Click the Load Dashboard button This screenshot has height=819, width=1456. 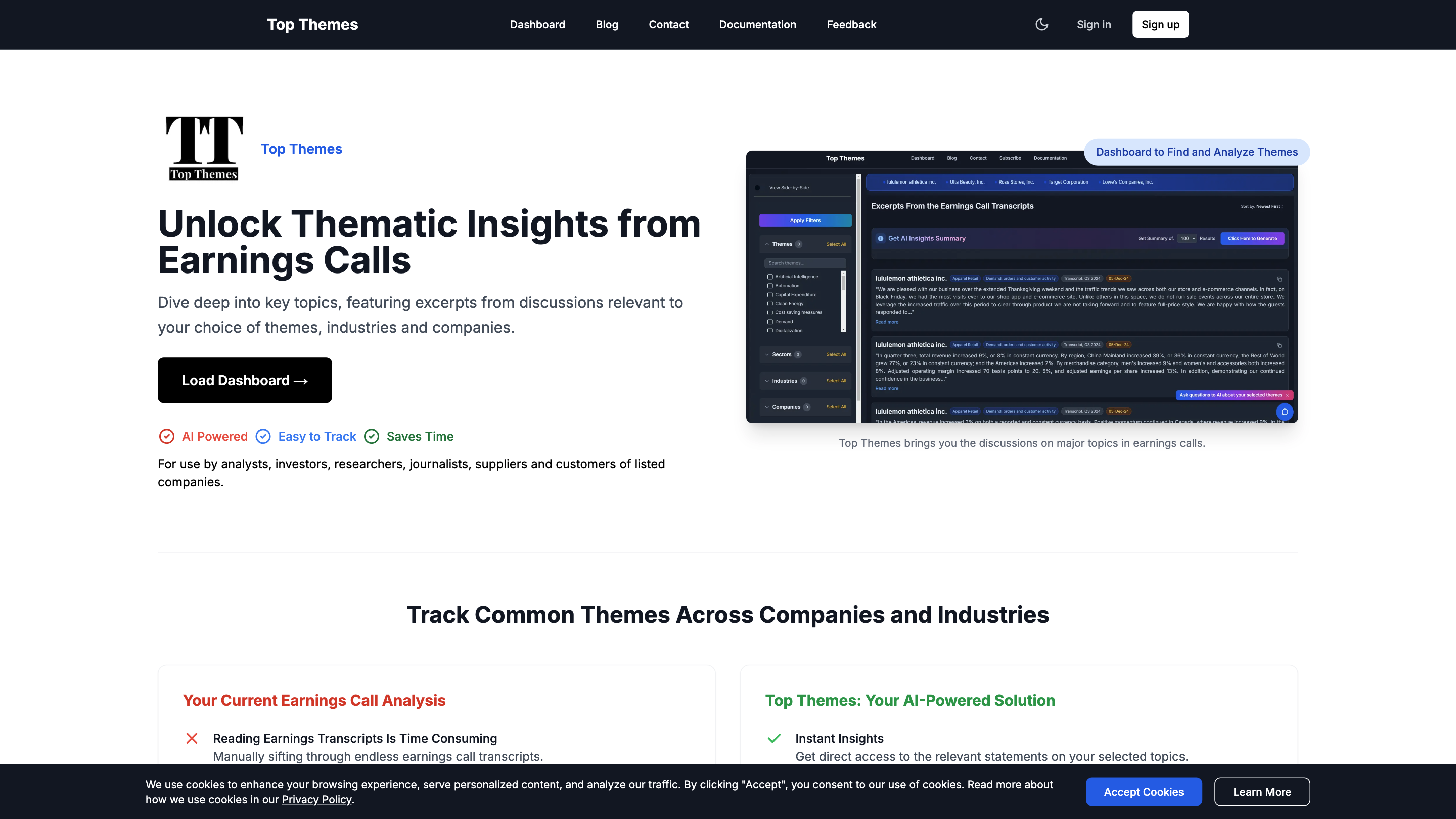[245, 380]
